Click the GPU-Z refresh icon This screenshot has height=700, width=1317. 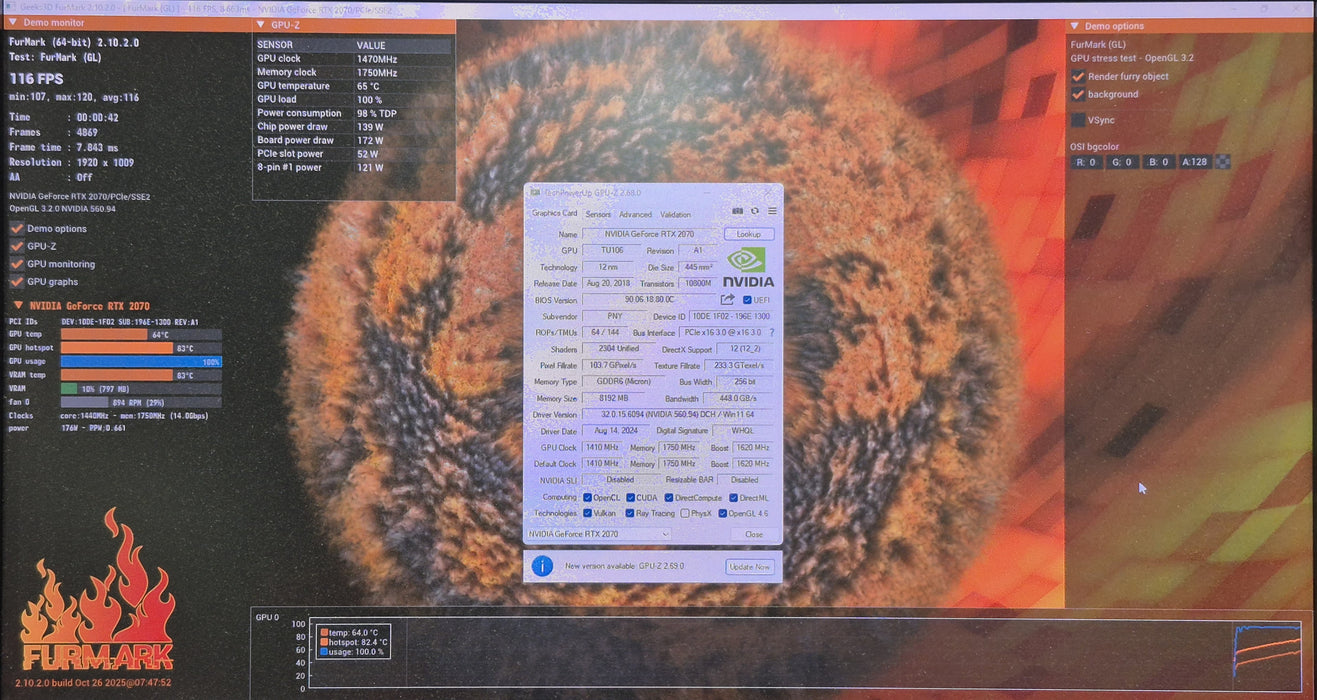pos(755,211)
